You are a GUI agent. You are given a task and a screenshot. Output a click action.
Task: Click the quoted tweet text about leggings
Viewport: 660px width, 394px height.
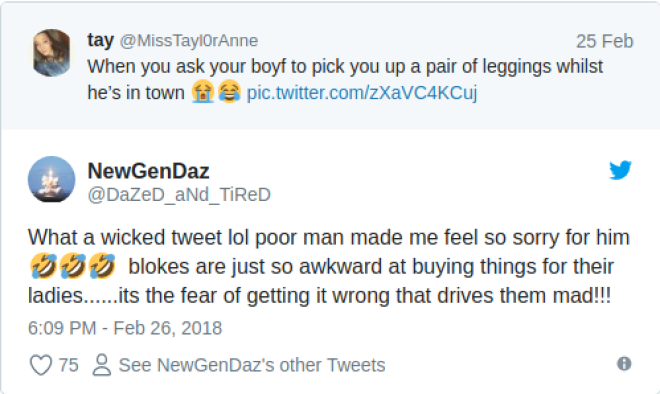[x=345, y=80]
